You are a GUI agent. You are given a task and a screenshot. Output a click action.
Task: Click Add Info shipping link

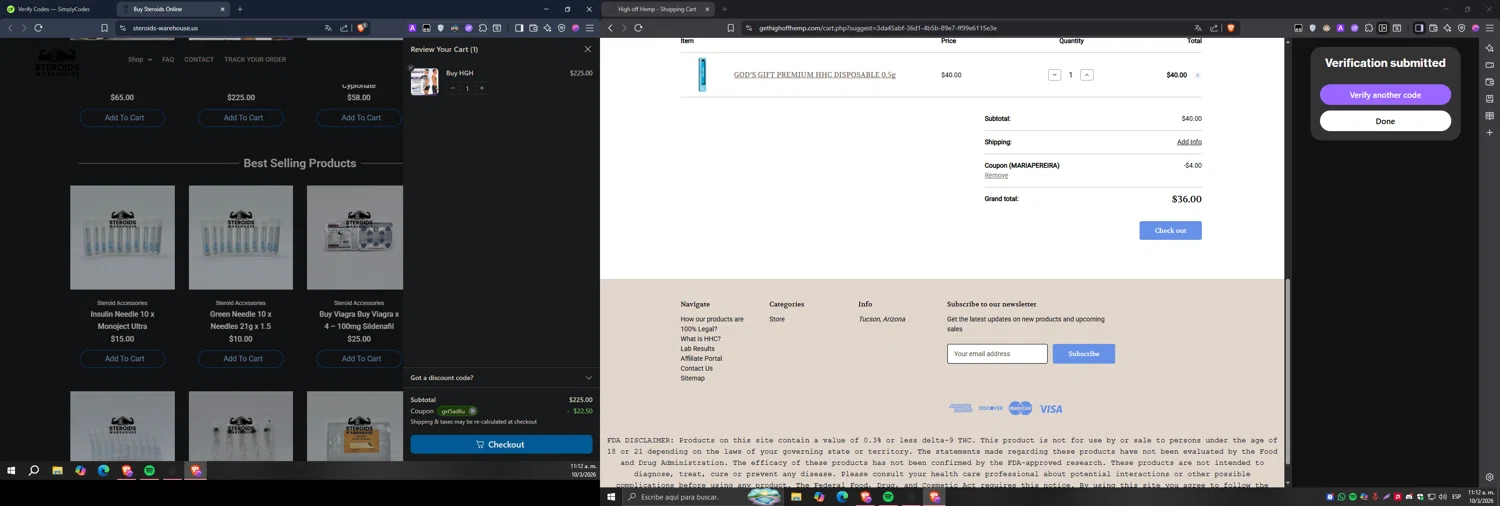[1189, 142]
